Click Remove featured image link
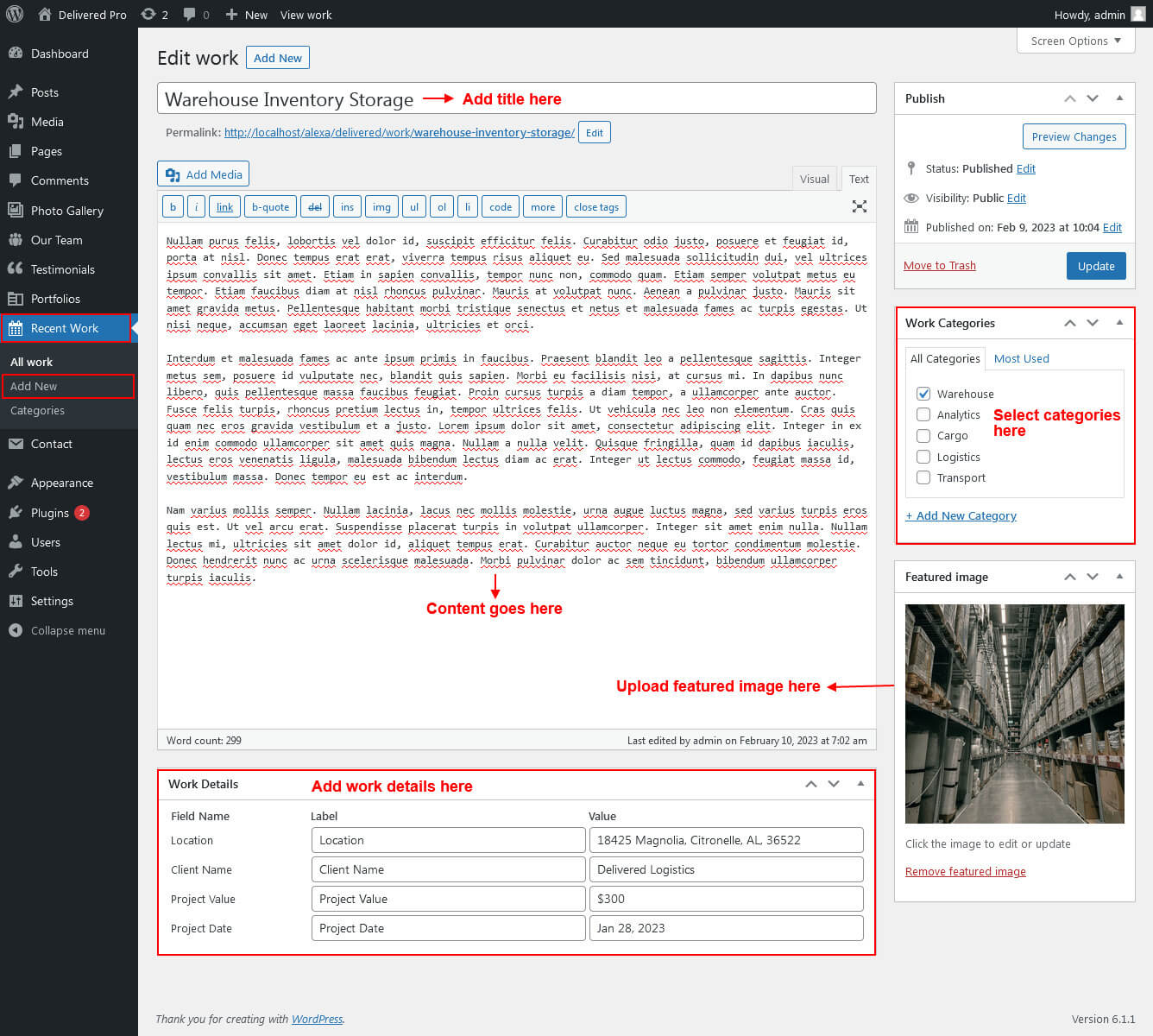The width and height of the screenshot is (1153, 1036). pyautogui.click(x=965, y=871)
